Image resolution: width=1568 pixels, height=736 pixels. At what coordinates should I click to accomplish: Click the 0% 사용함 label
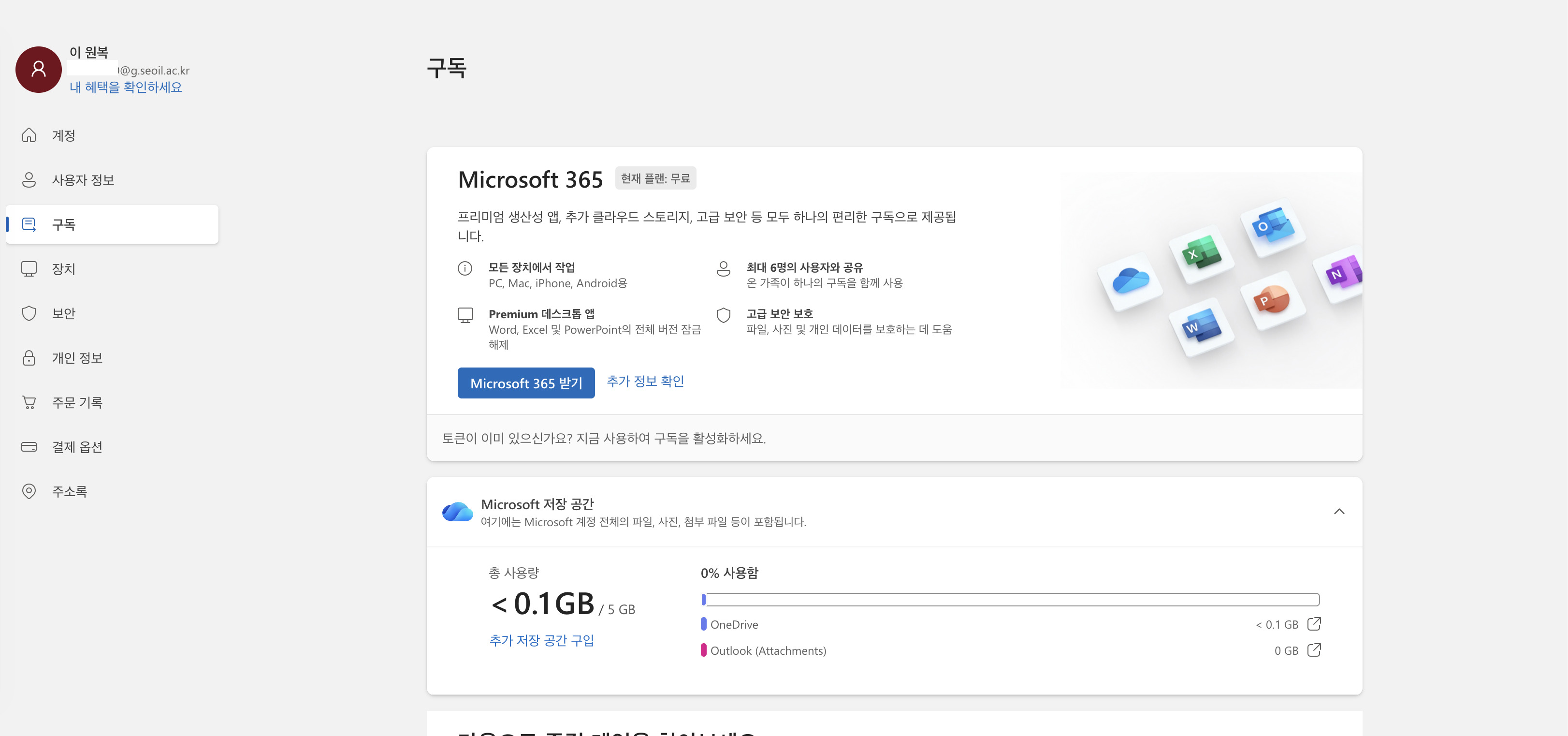(729, 572)
